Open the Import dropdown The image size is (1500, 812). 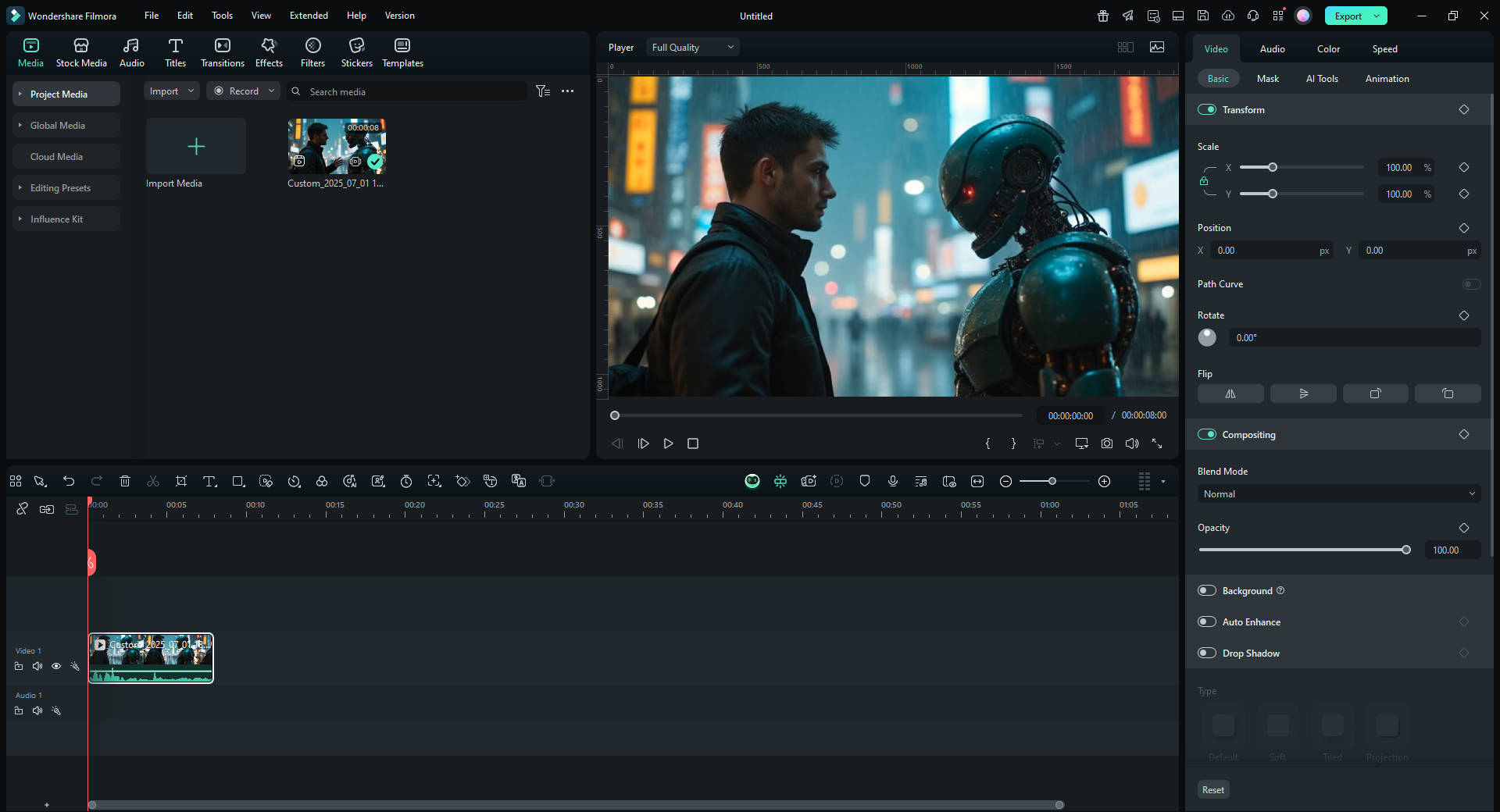coord(172,91)
